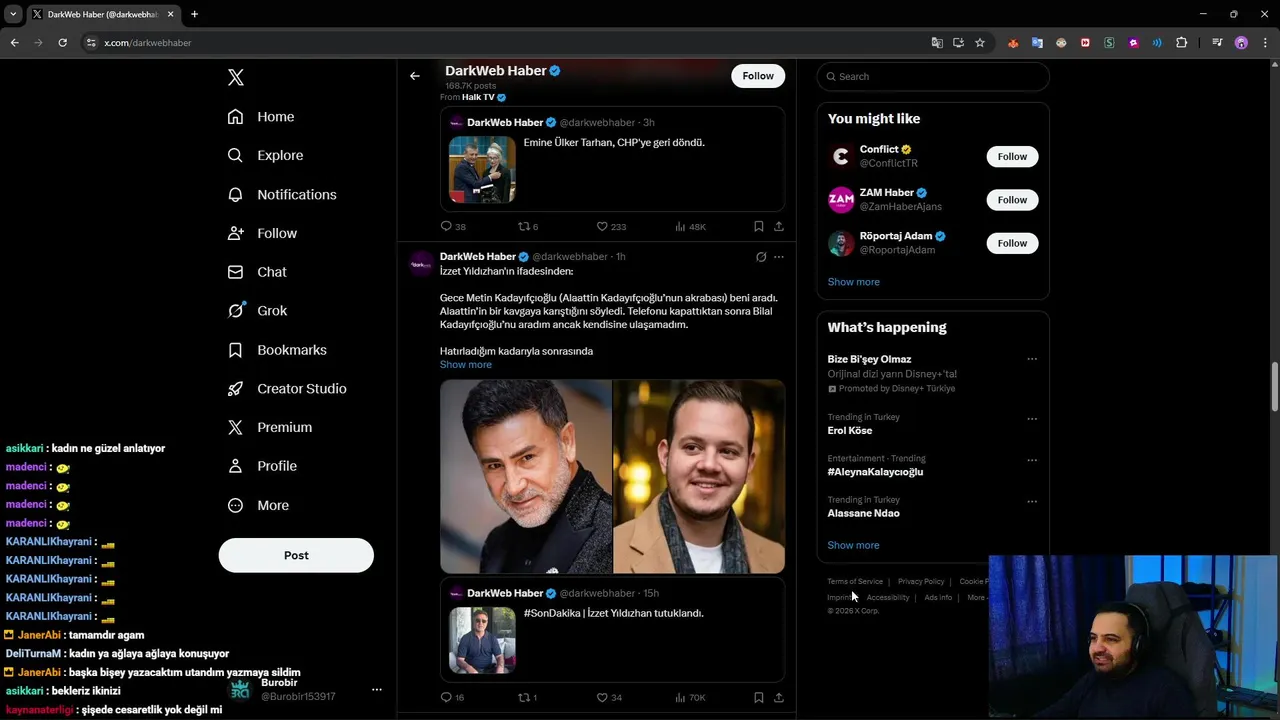Open Grok
Viewport: 1280px width, 720px height.
[257, 311]
